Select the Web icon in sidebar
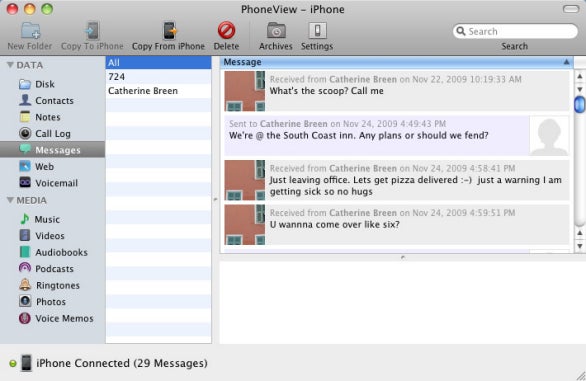This screenshot has height=381, width=586. [25, 166]
